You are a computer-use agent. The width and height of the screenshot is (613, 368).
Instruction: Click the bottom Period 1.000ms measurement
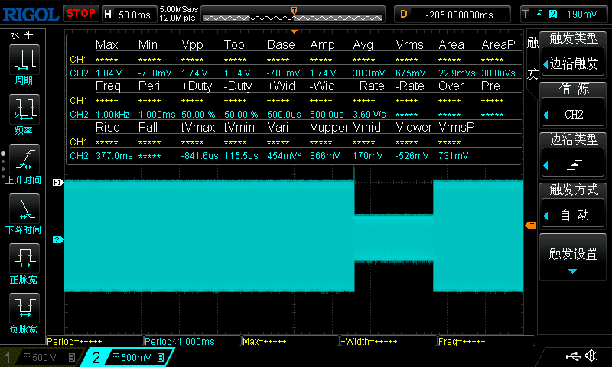click(x=179, y=341)
